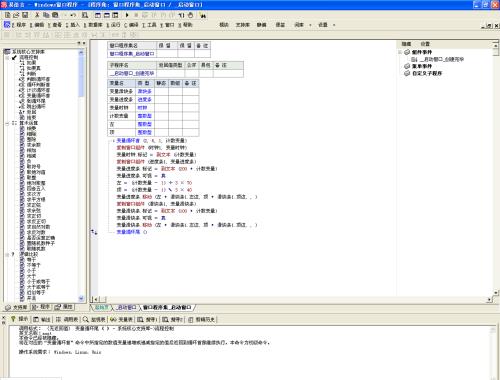Open the 搜寻2 tab in bottom panel
The width and height of the screenshot is (500, 380).
pos(172,319)
